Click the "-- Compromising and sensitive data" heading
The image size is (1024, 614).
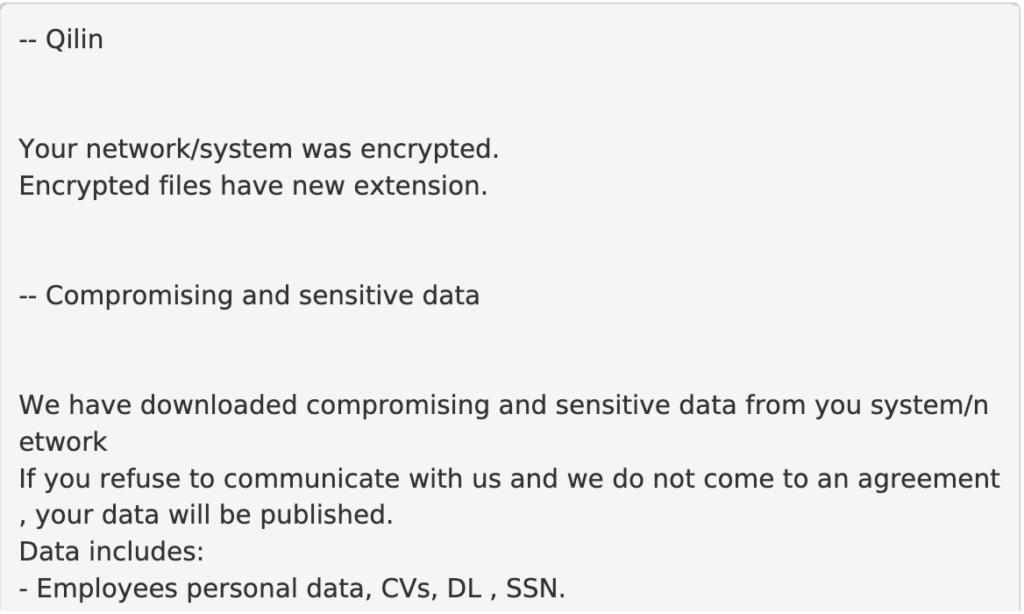pyautogui.click(x=249, y=296)
